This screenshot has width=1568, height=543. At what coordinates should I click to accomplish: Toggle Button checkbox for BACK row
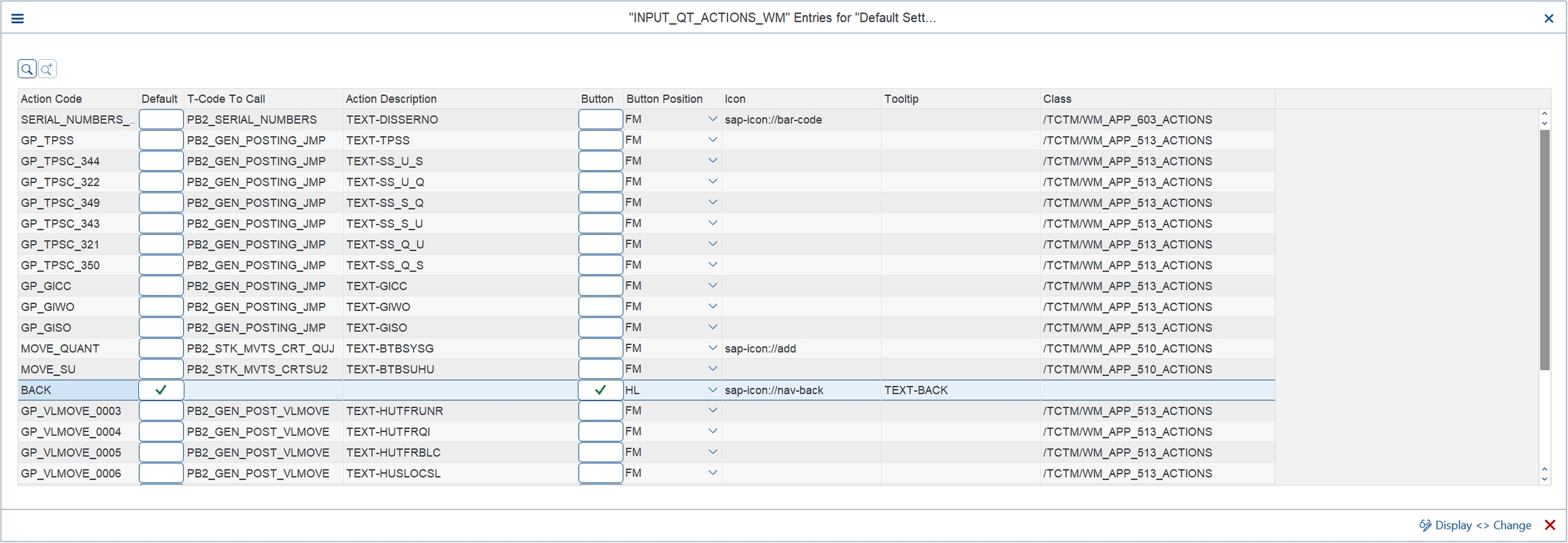(600, 390)
